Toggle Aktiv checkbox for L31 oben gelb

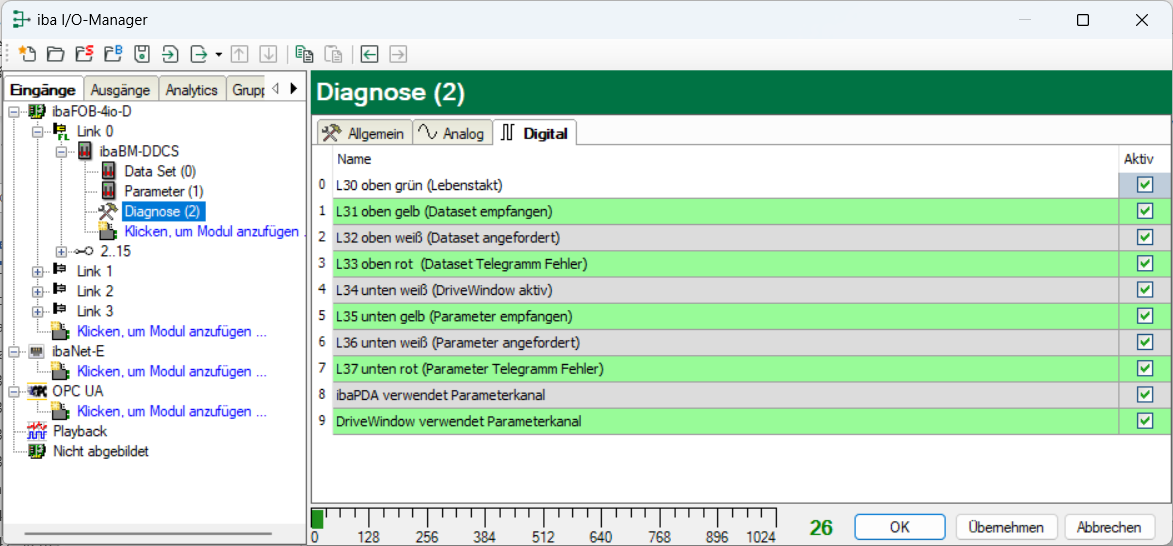1144,211
